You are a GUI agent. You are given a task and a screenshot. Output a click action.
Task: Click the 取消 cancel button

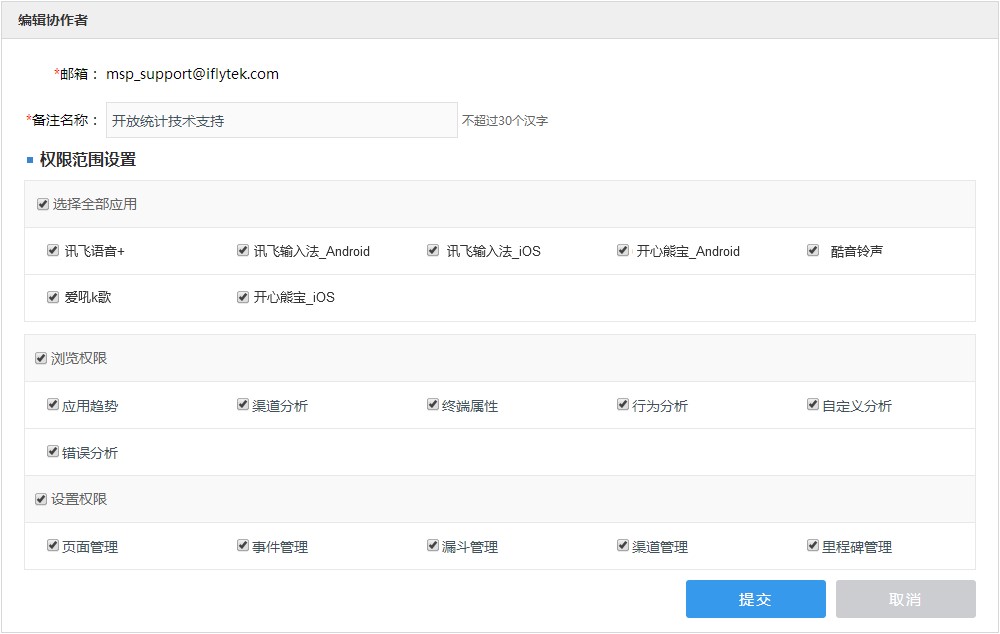(906, 599)
